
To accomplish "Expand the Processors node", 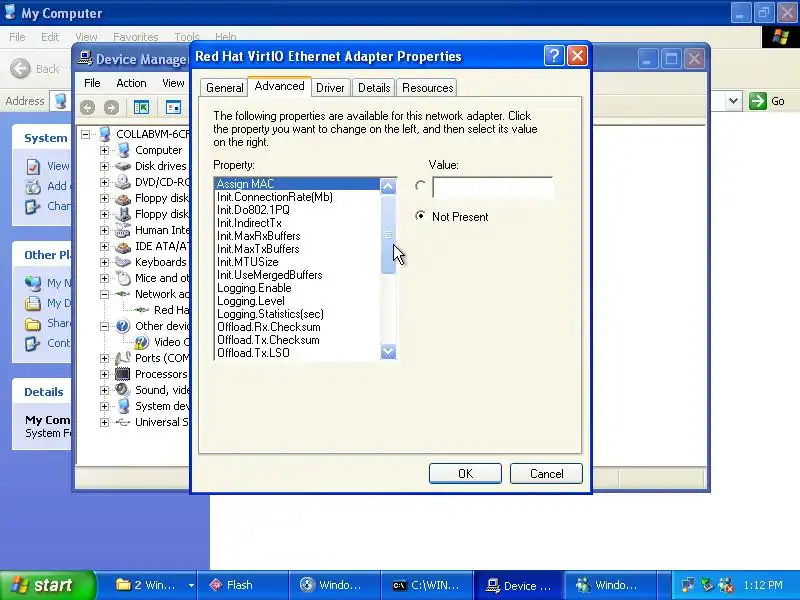I will (104, 374).
